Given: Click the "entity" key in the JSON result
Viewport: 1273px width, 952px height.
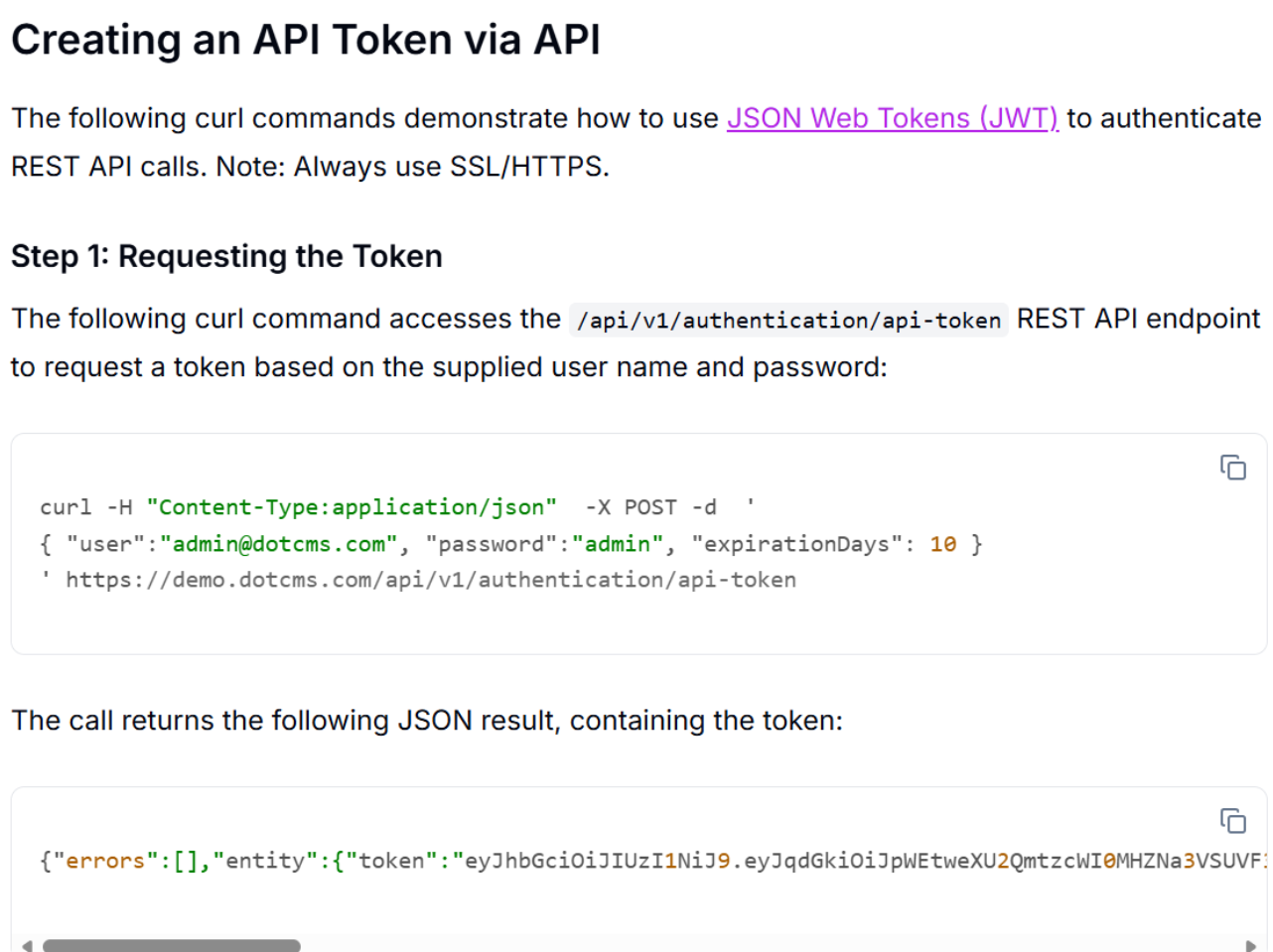Looking at the screenshot, I should pyautogui.click(x=265, y=861).
